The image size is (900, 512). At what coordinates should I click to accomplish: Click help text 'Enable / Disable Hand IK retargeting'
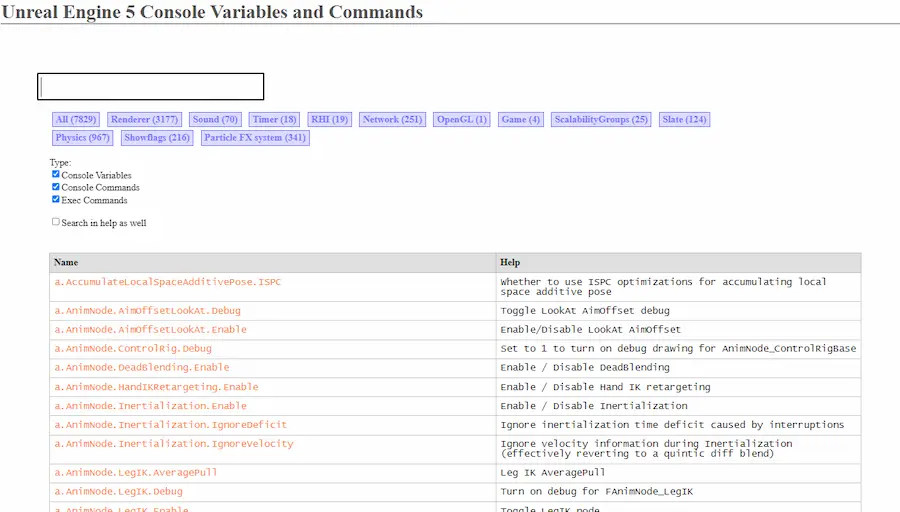605,387
